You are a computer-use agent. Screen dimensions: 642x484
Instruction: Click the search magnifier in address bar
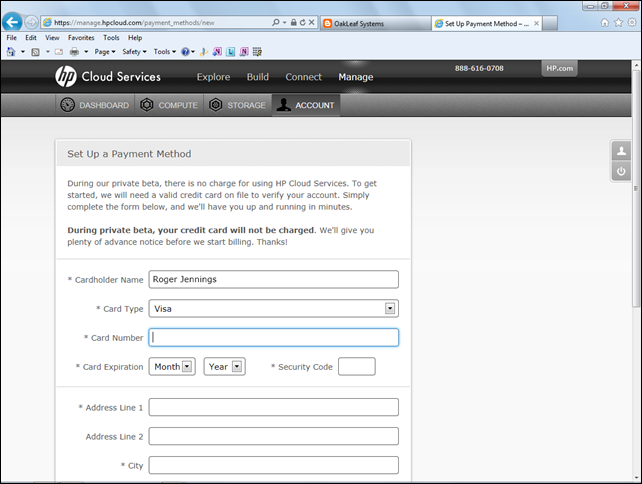tap(276, 23)
